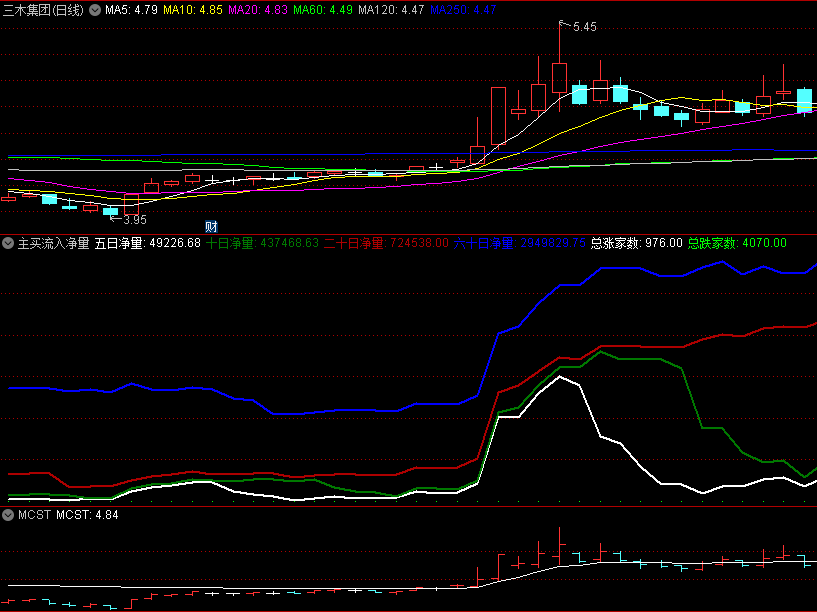
Task: Click the 主买流入净量 indicator name
Action: 54,243
